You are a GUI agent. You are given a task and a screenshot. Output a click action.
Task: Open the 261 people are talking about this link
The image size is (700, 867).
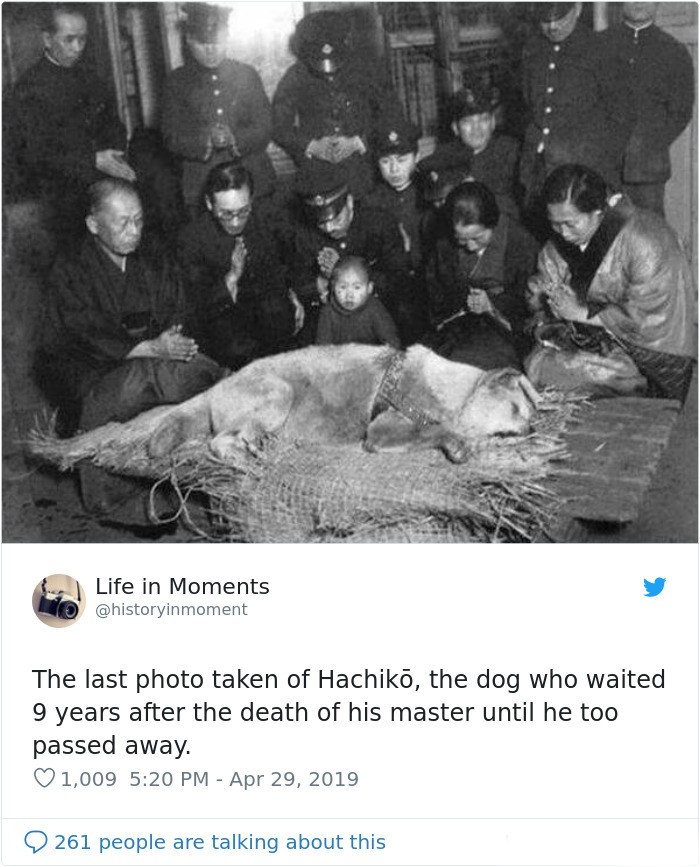coord(220,842)
